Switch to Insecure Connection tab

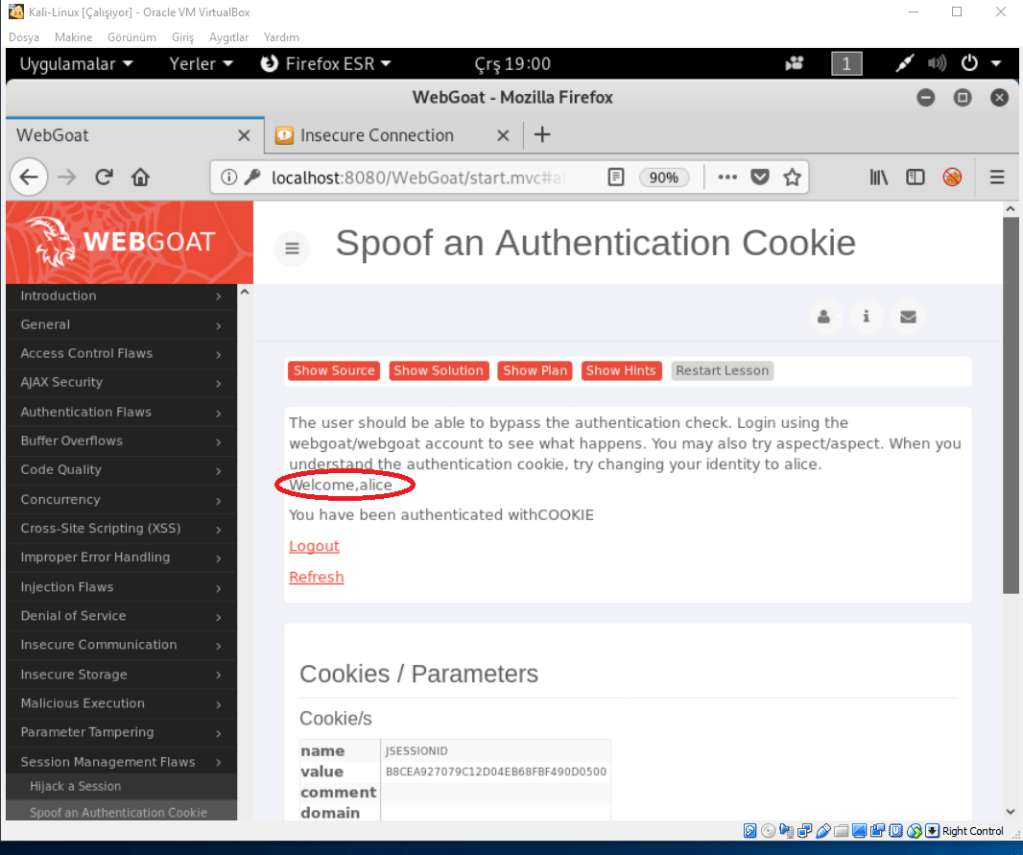point(376,135)
